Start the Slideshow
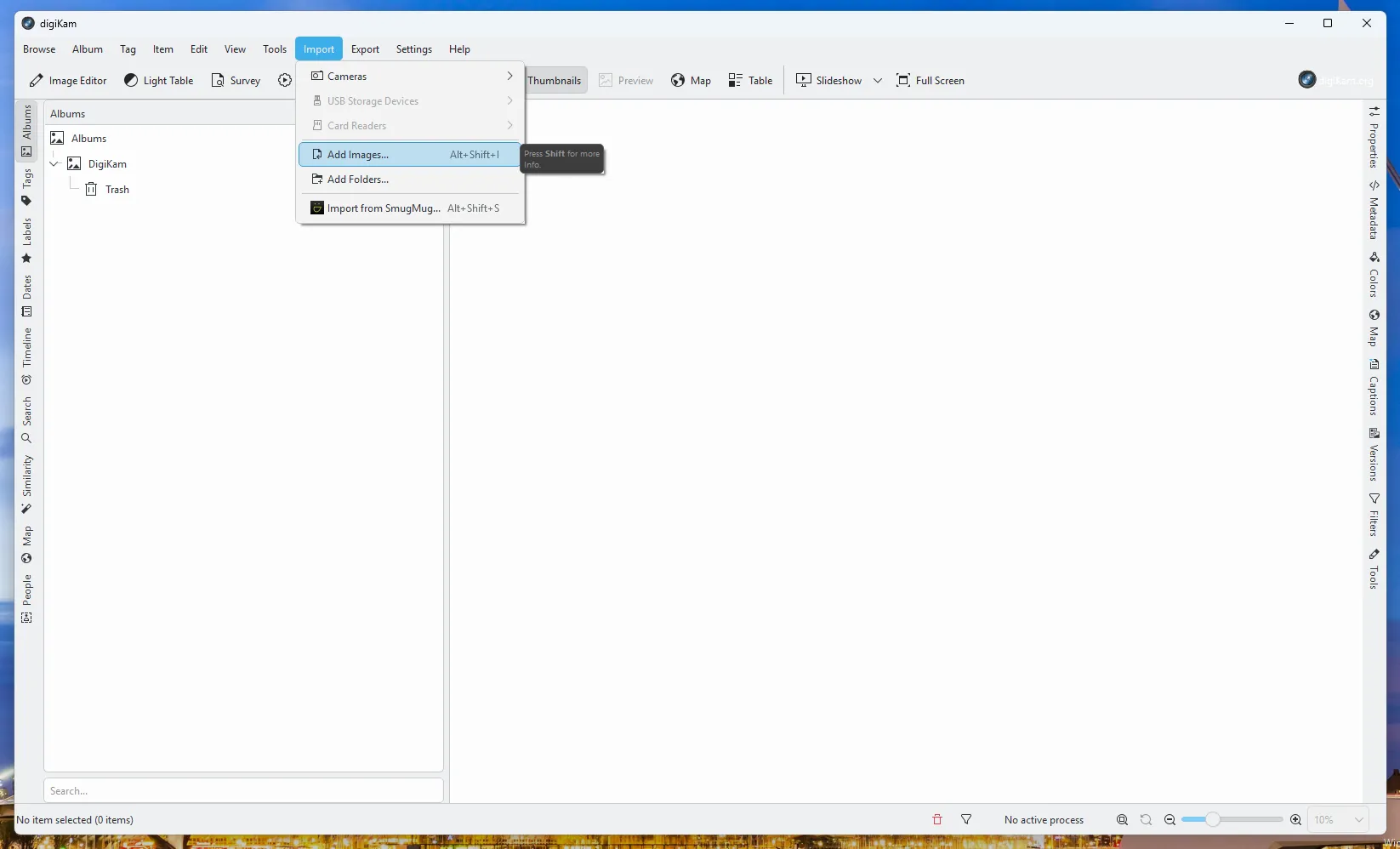The image size is (1400, 849). pos(828,81)
